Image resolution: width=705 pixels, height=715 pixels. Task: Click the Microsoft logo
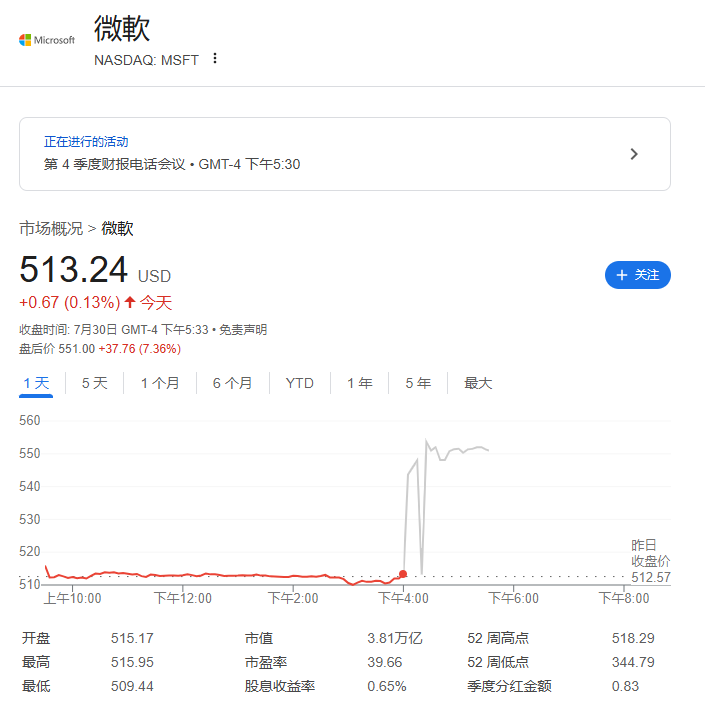(x=47, y=40)
